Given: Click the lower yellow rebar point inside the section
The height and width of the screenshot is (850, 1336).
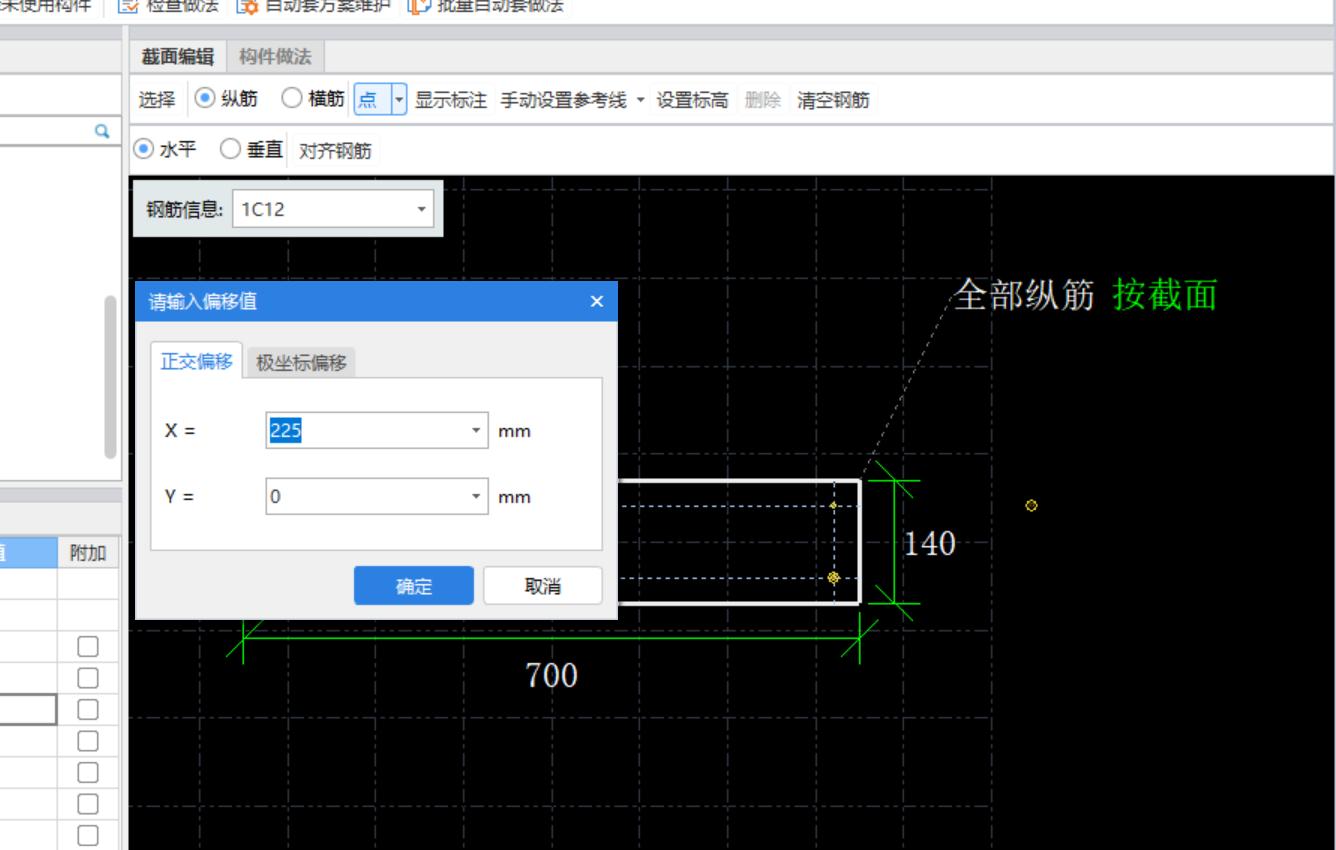Looking at the screenshot, I should pos(833,578).
